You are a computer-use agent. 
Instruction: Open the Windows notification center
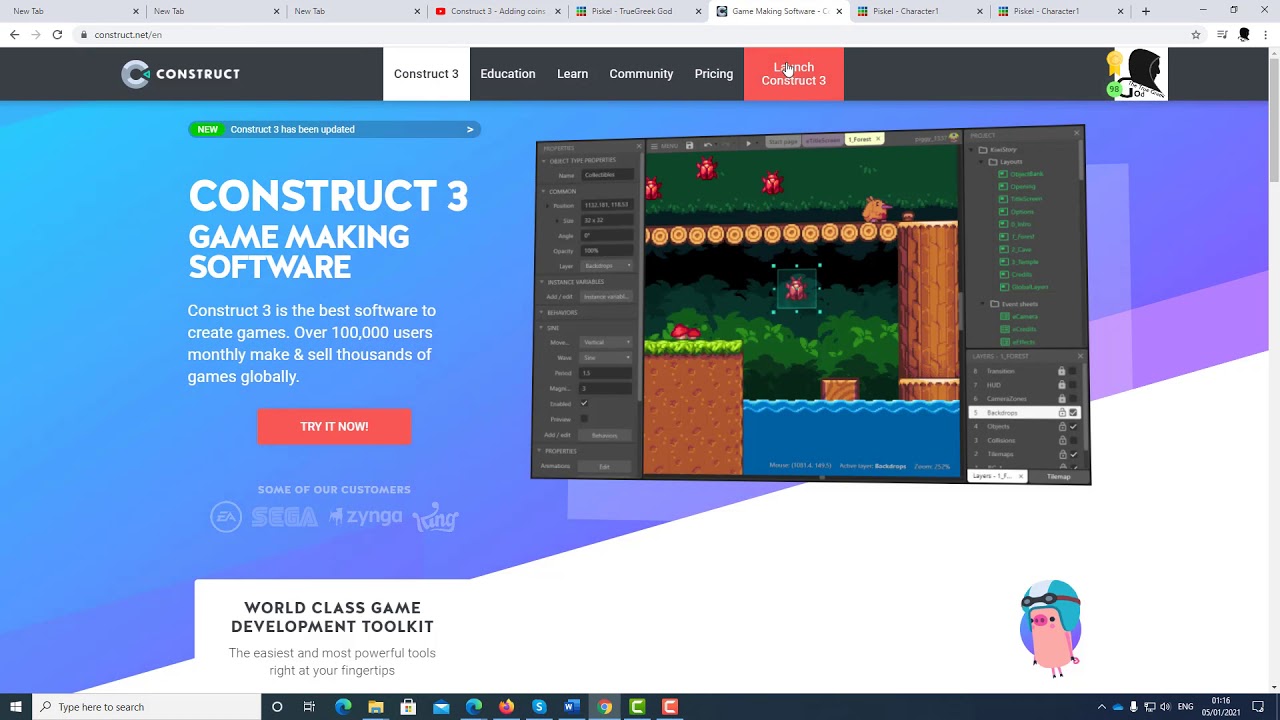pos(1258,707)
